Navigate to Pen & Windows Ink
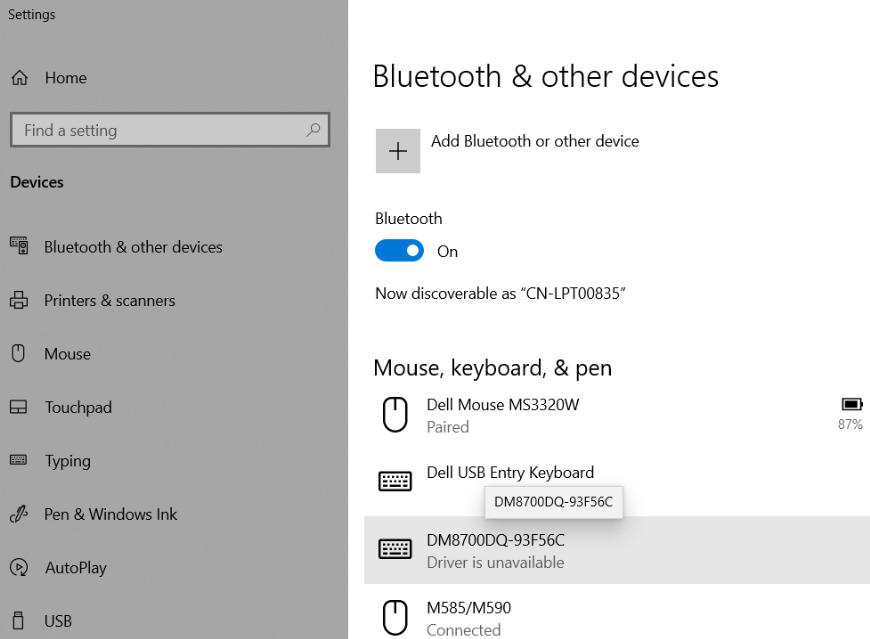 111,514
